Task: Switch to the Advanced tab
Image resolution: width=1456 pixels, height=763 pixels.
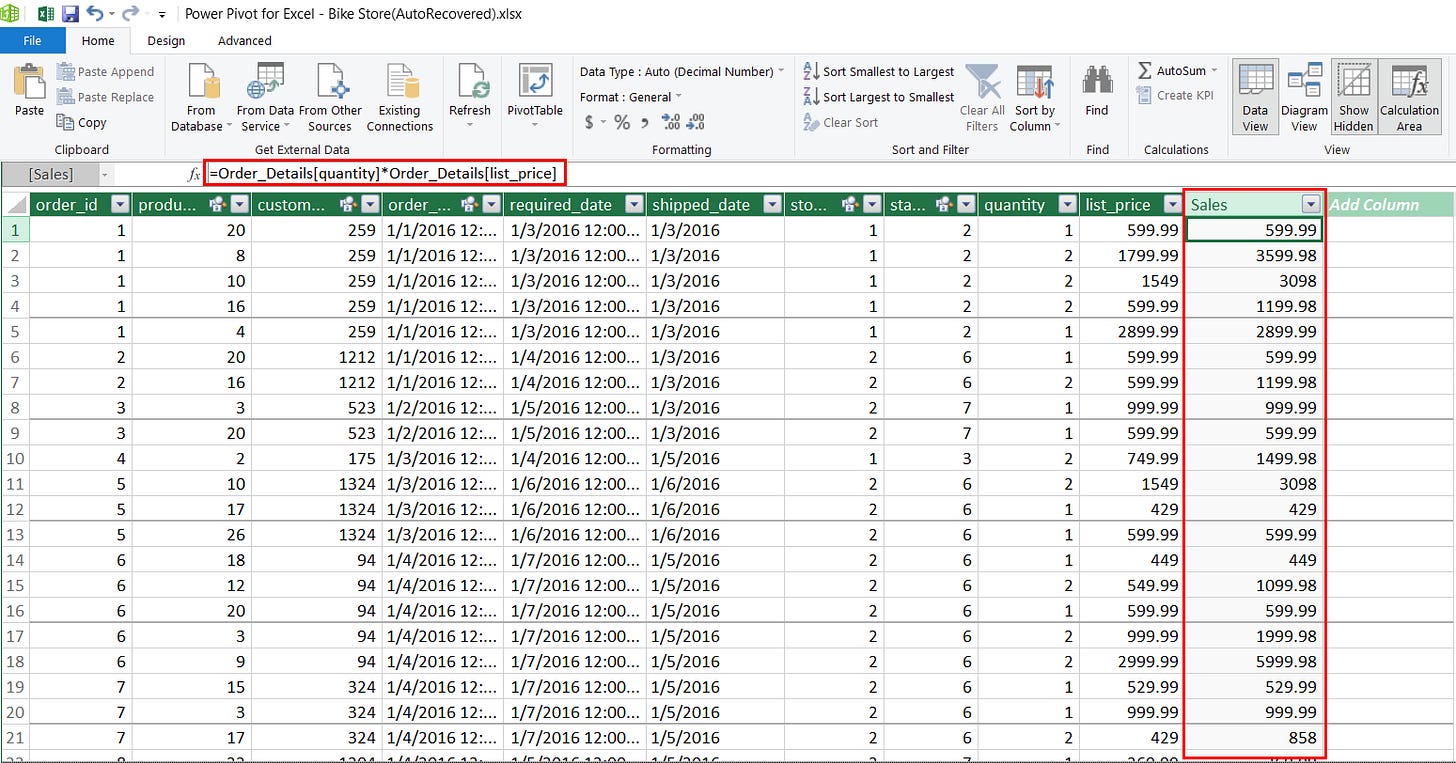Action: pyautogui.click(x=244, y=41)
